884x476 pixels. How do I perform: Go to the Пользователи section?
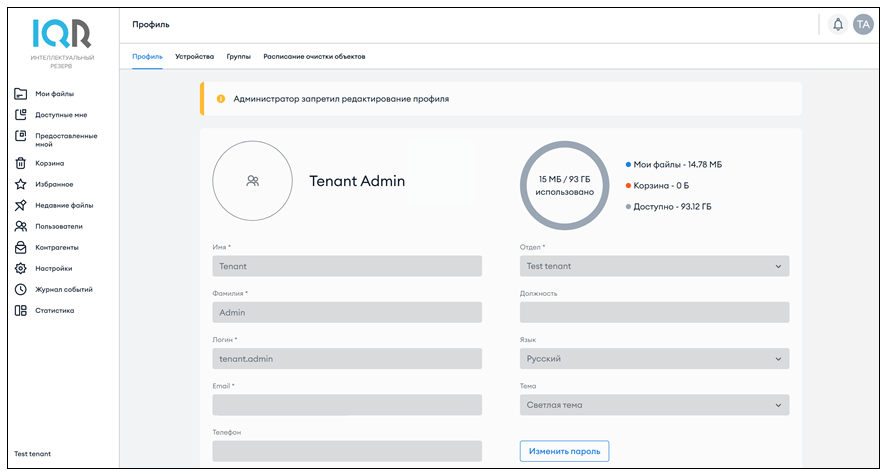coord(59,226)
